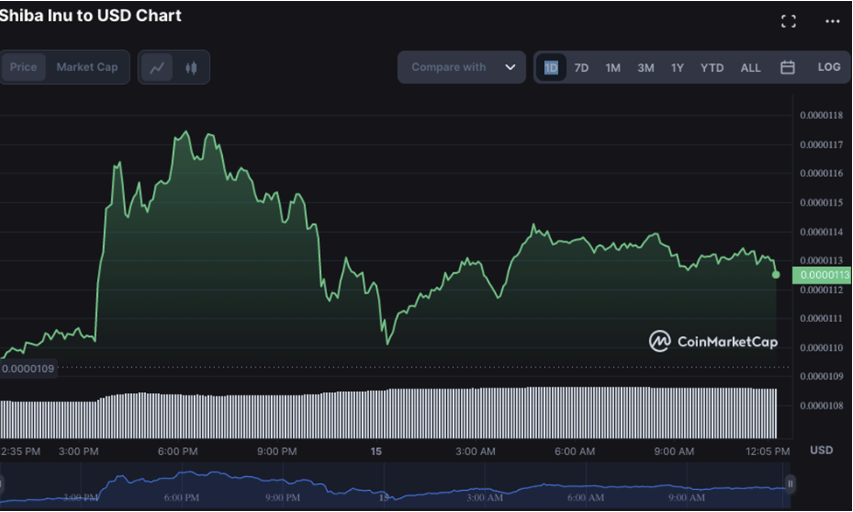The width and height of the screenshot is (853, 512).
Task: Switch to candlestick chart icon
Action: [191, 67]
